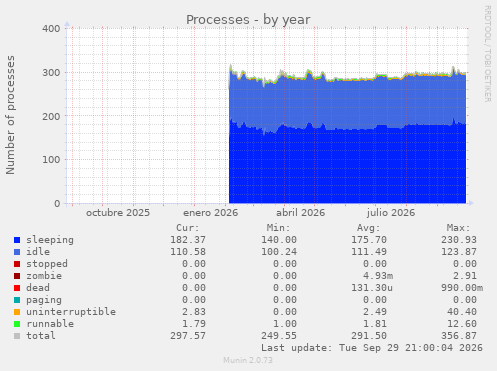Click the uninterruptible average value 2.49
This screenshot has height=371, width=497.
click(x=375, y=312)
